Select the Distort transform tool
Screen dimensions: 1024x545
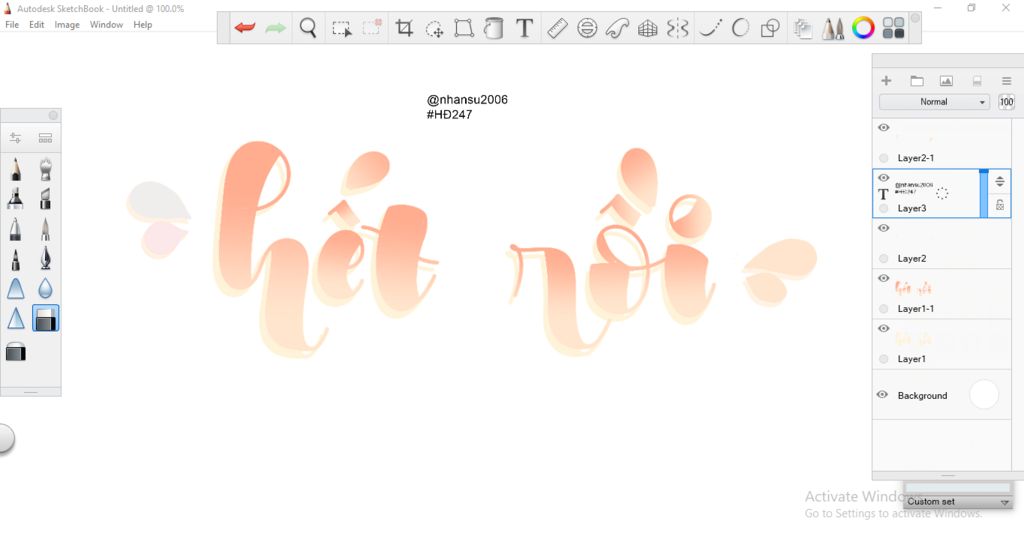[464, 28]
